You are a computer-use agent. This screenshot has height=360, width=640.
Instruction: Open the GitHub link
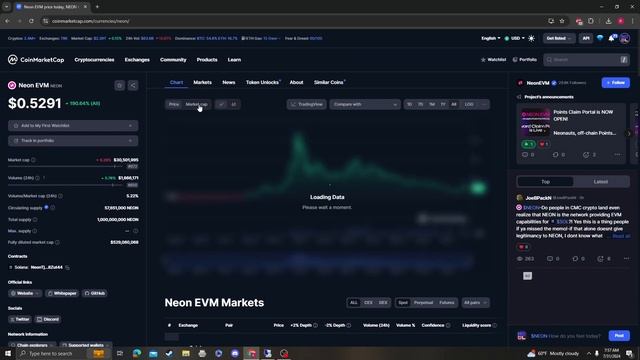click(95, 293)
